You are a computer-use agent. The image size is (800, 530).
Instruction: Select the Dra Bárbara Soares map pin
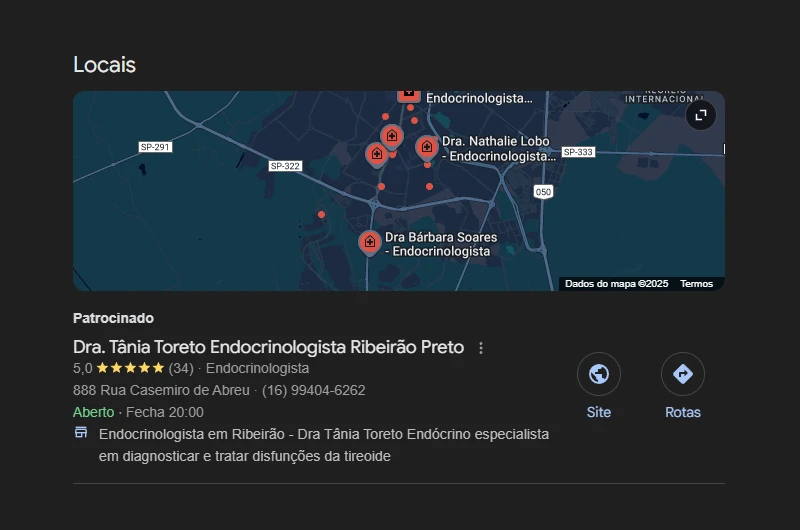click(370, 241)
